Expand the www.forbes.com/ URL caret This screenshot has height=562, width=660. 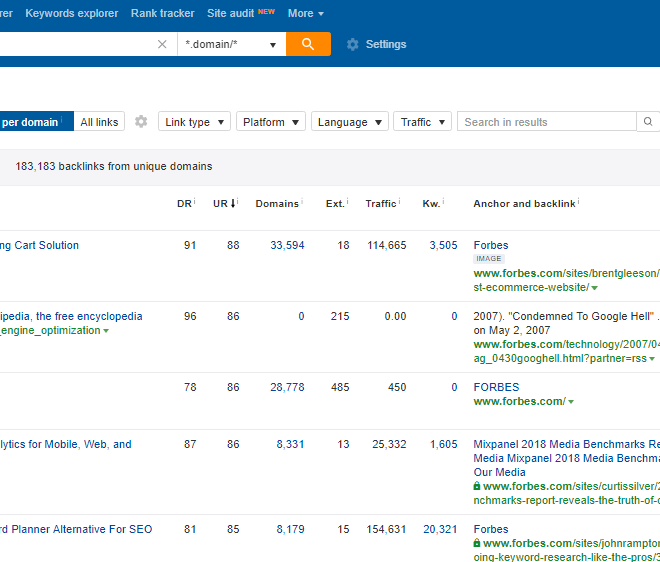(571, 402)
